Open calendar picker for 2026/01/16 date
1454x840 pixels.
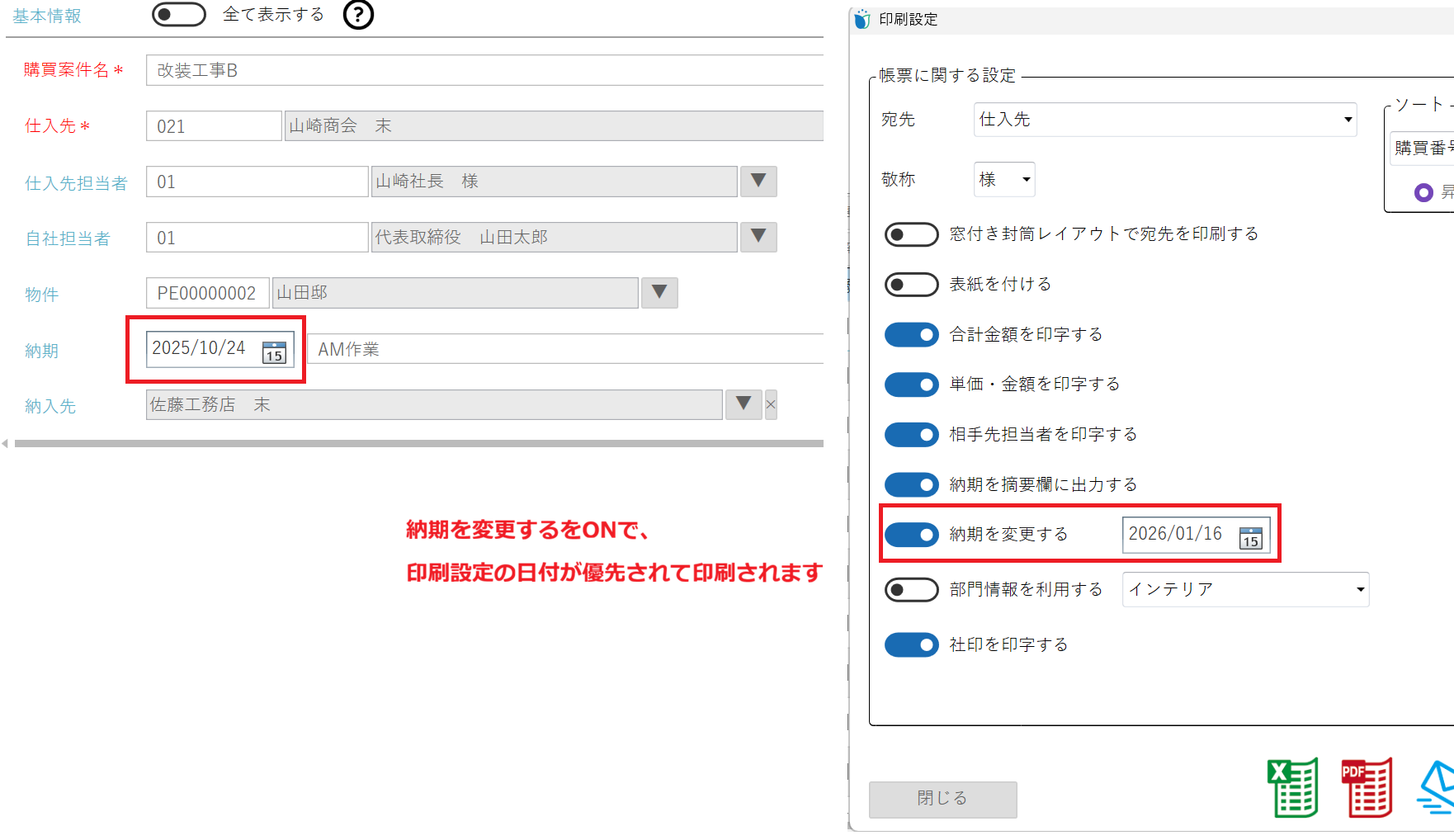(1250, 537)
